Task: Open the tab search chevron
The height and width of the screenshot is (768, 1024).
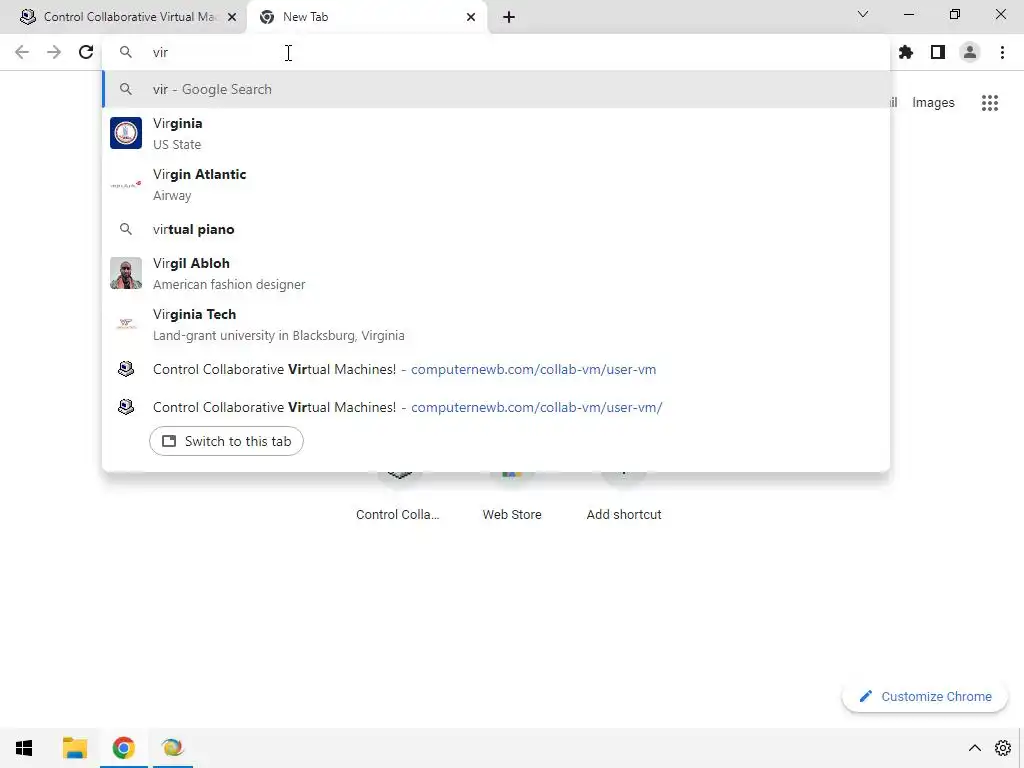Action: pos(863,14)
